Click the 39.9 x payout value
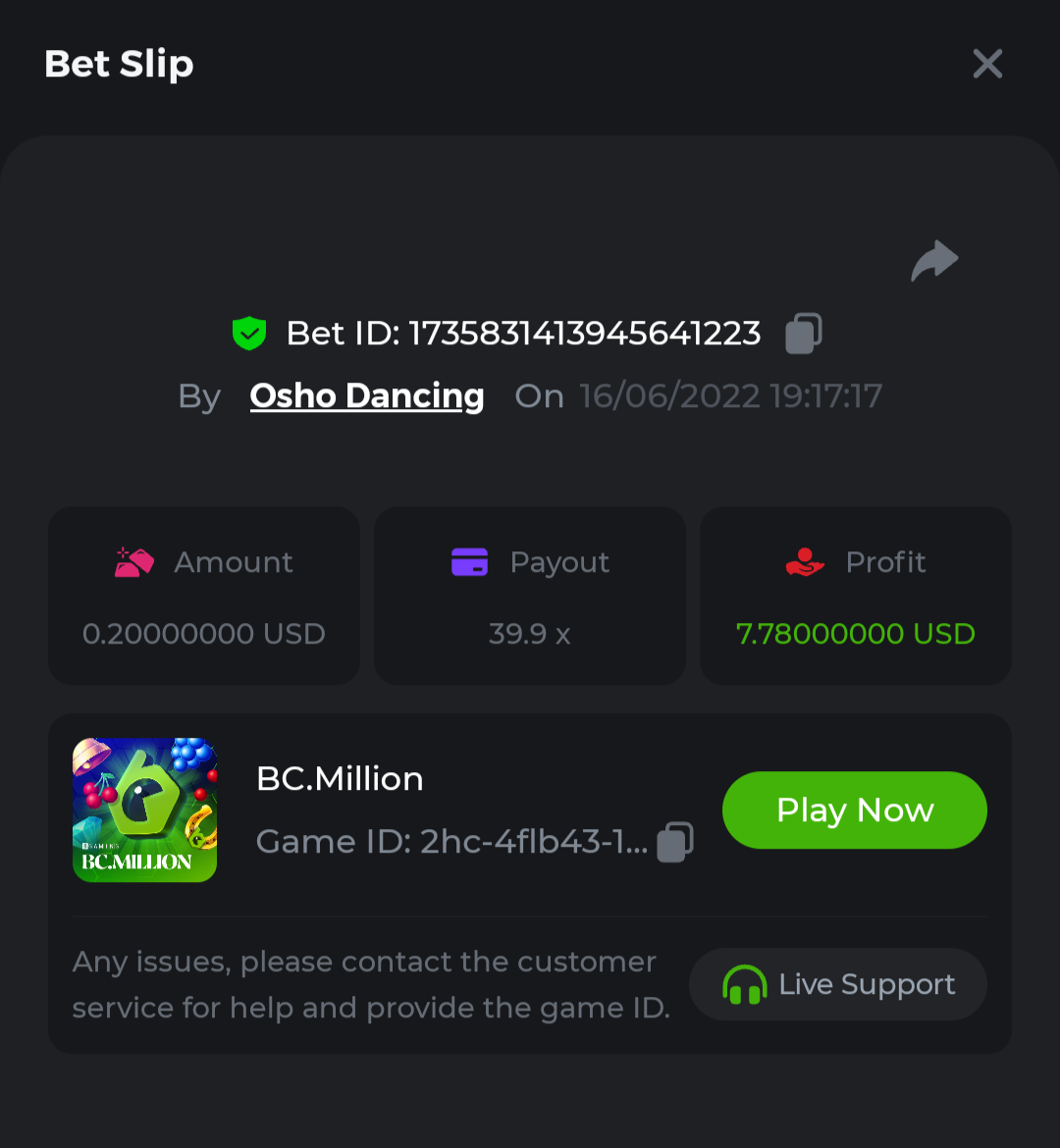Screen dimensions: 1060x1148 click(x=530, y=634)
